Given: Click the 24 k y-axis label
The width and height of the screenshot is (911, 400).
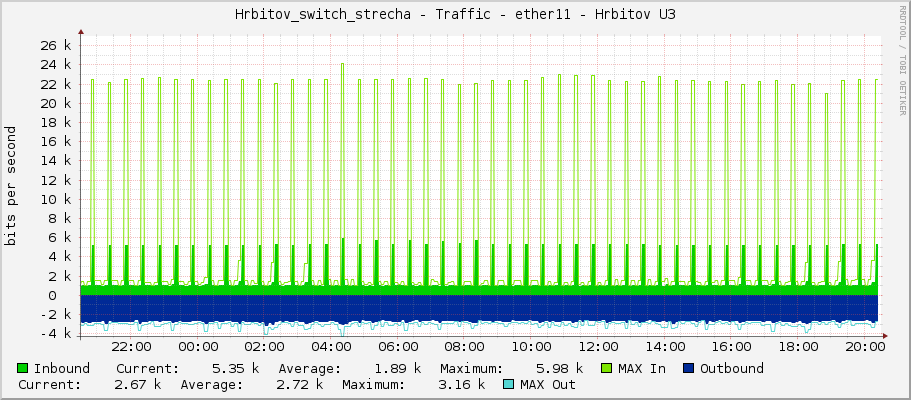Looking at the screenshot, I should tap(57, 65).
